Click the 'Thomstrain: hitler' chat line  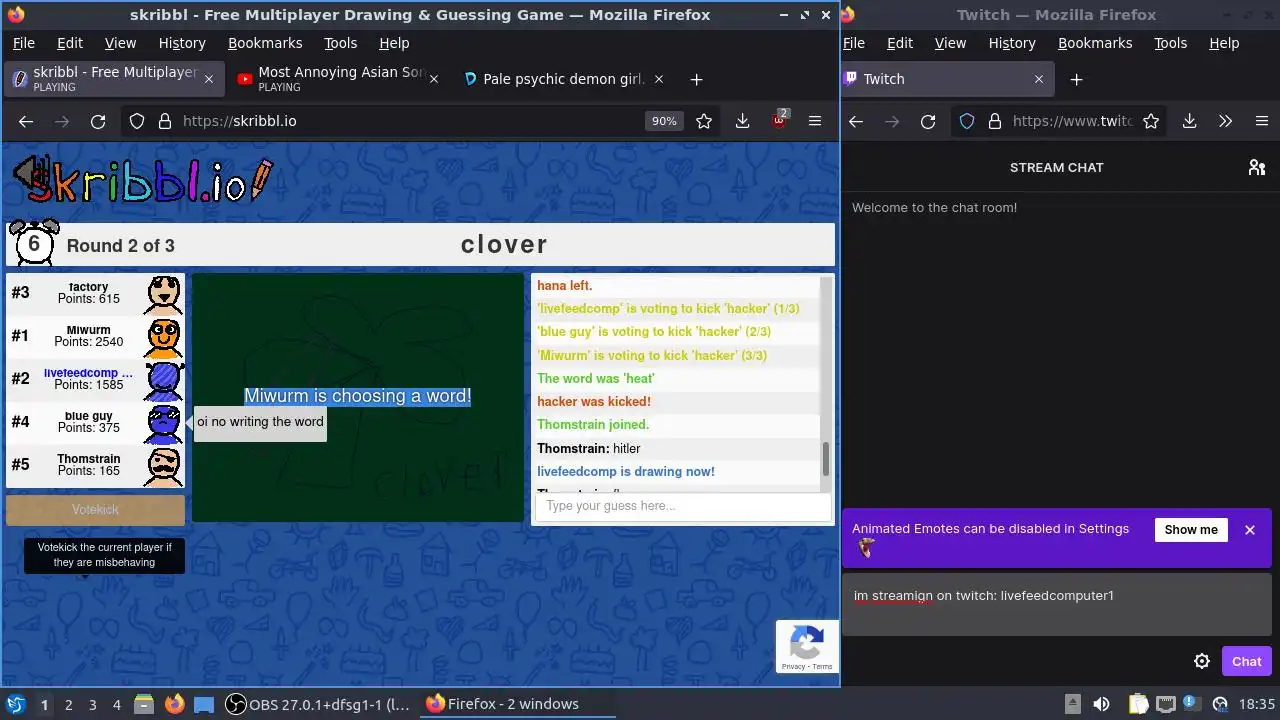[589, 449]
